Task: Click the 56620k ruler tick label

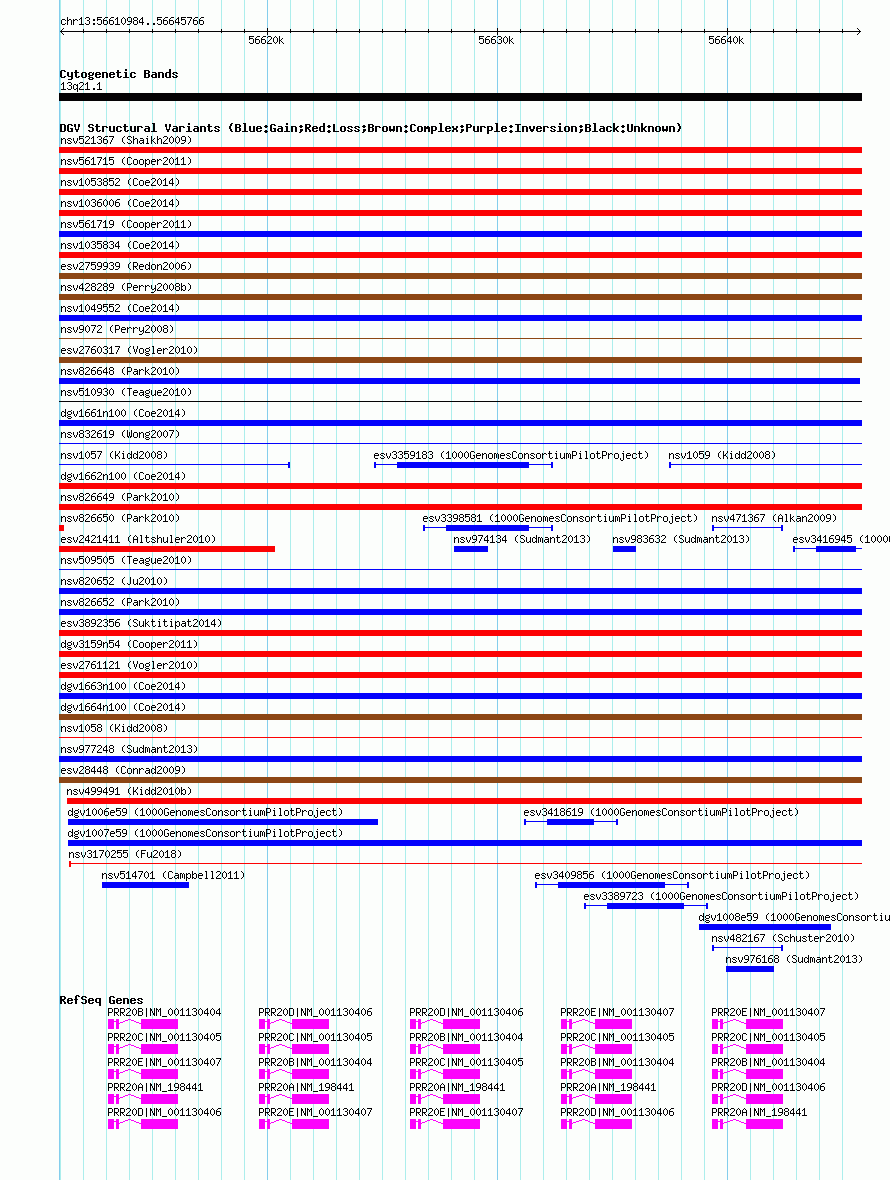Action: coord(266,41)
